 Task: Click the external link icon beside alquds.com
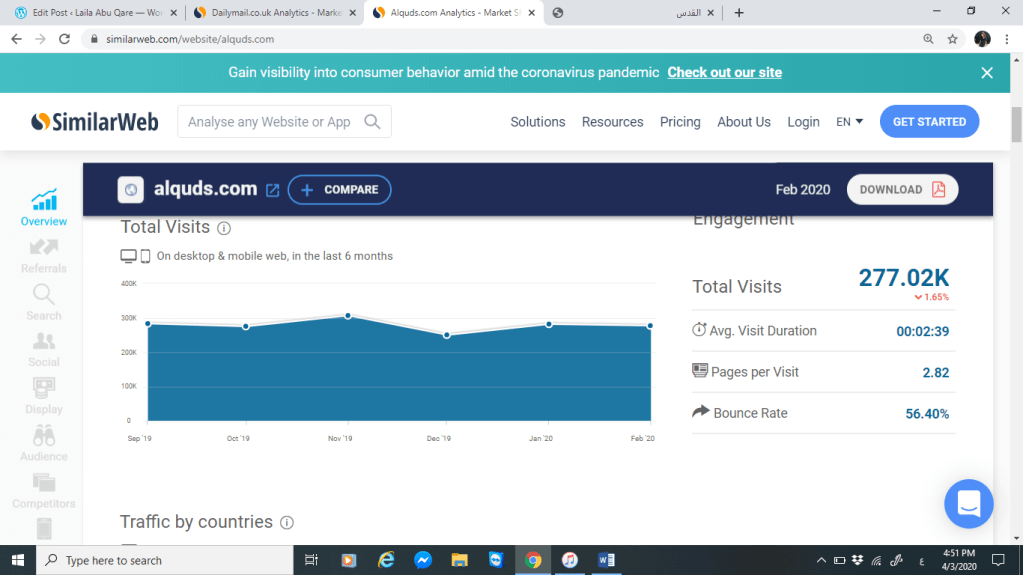click(x=272, y=190)
